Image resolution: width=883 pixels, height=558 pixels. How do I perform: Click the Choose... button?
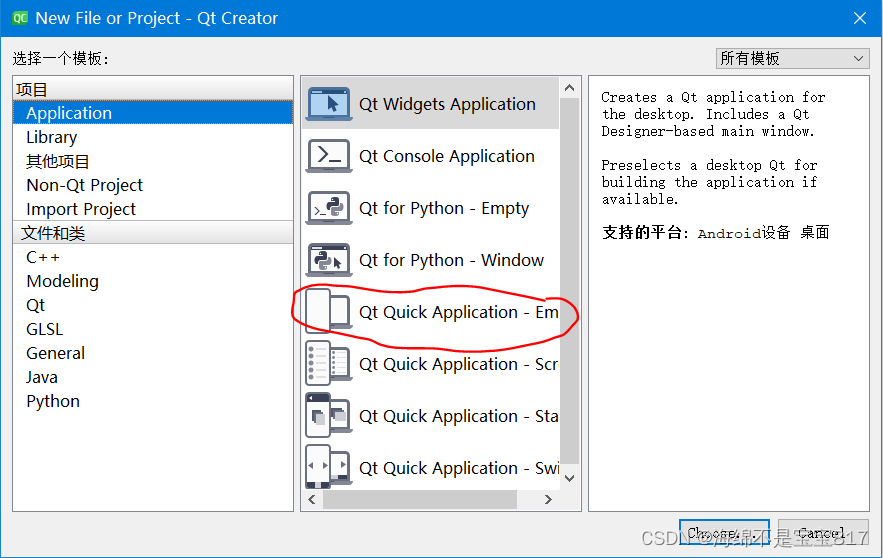click(724, 533)
